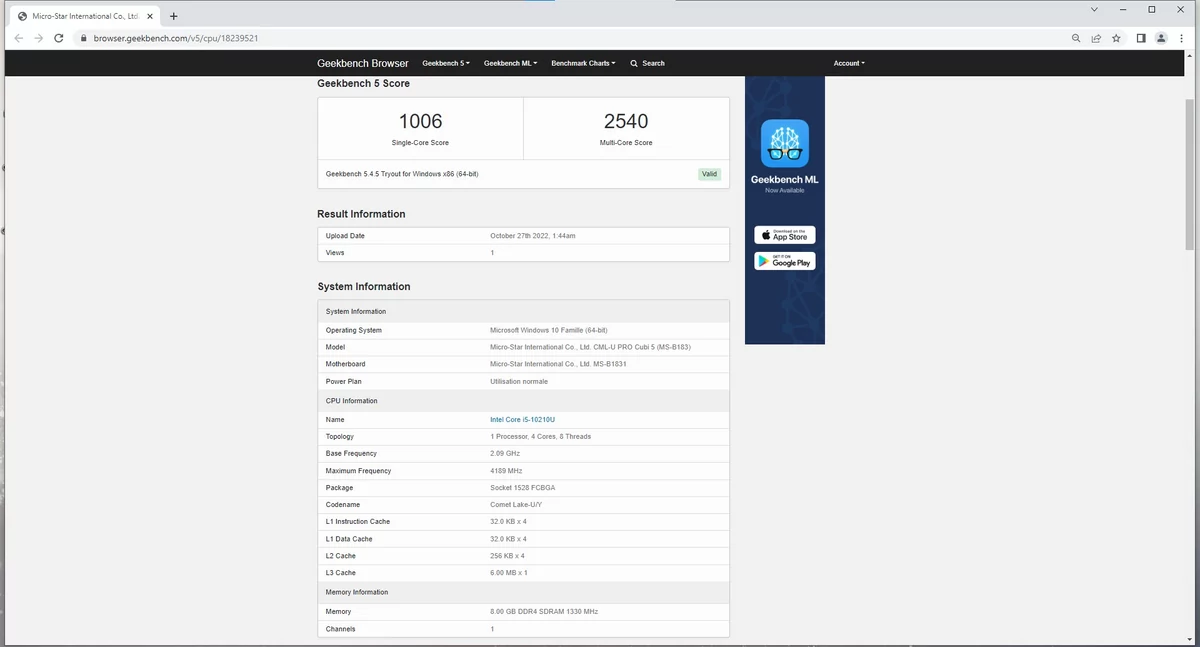1200x647 pixels.
Task: Click the address bar URL
Action: coord(177,38)
